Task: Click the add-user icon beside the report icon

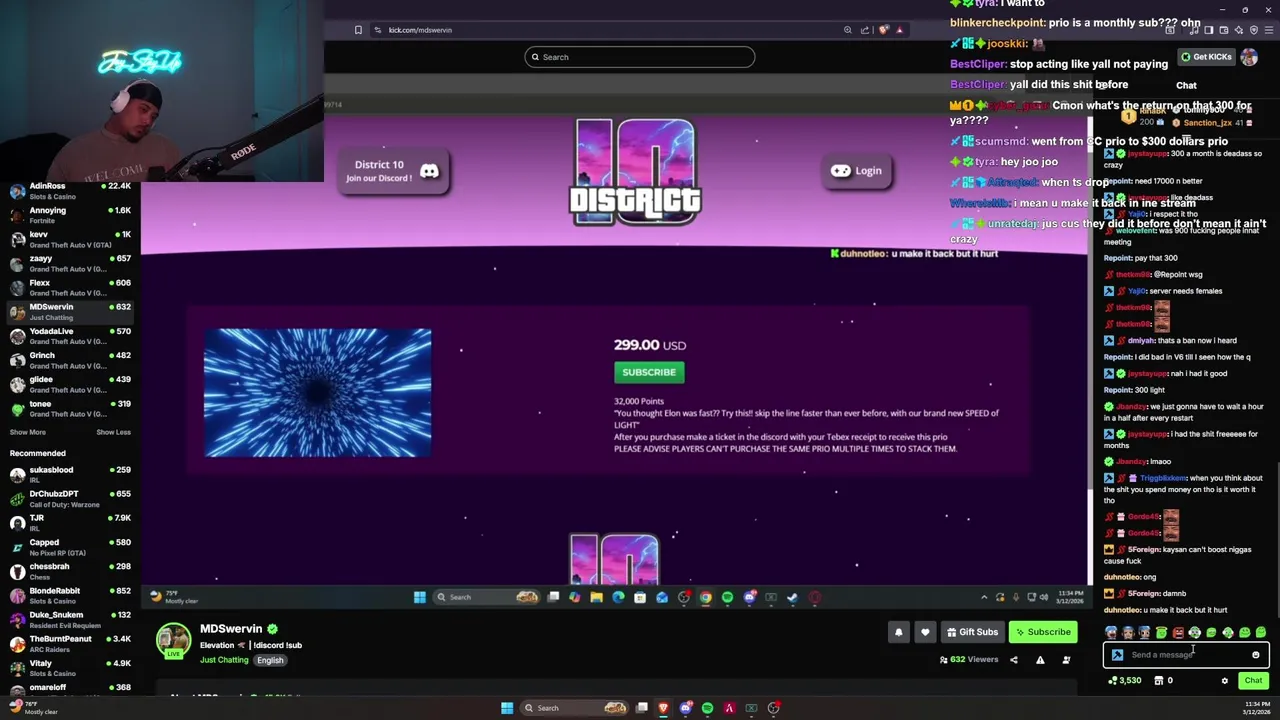Action: [1066, 660]
